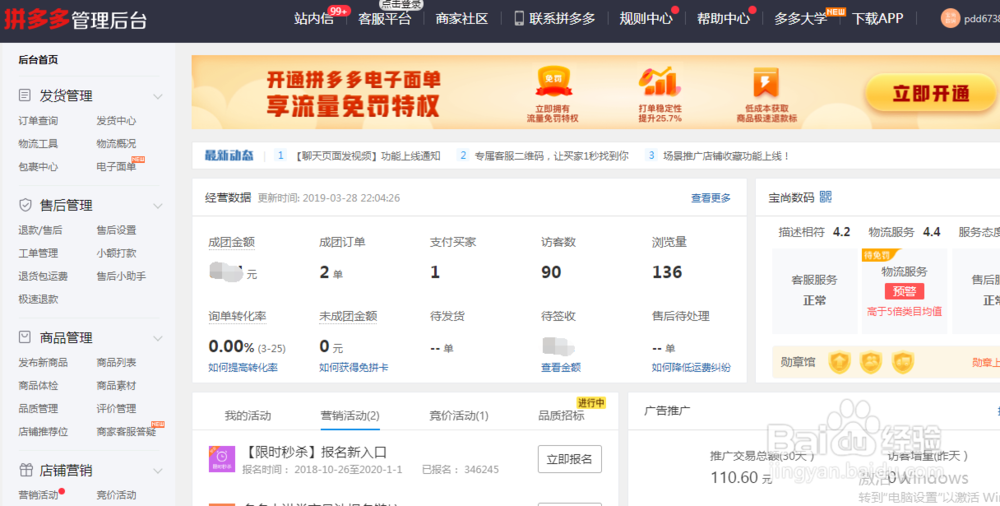
Task: Open 下载APP in top navigation
Action: 878,19
